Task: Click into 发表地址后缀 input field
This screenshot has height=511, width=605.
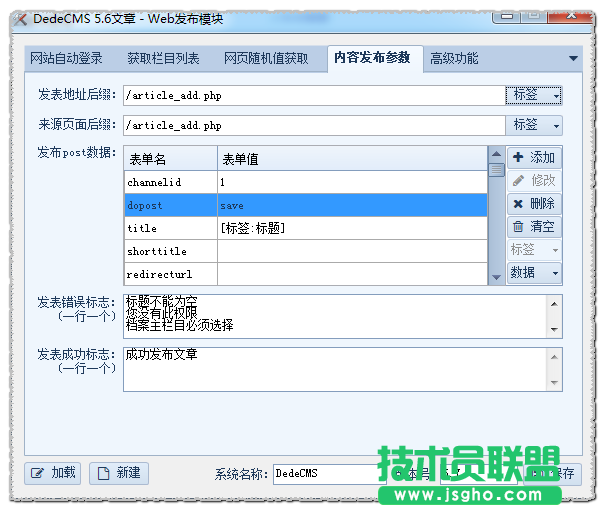Action: point(314,95)
